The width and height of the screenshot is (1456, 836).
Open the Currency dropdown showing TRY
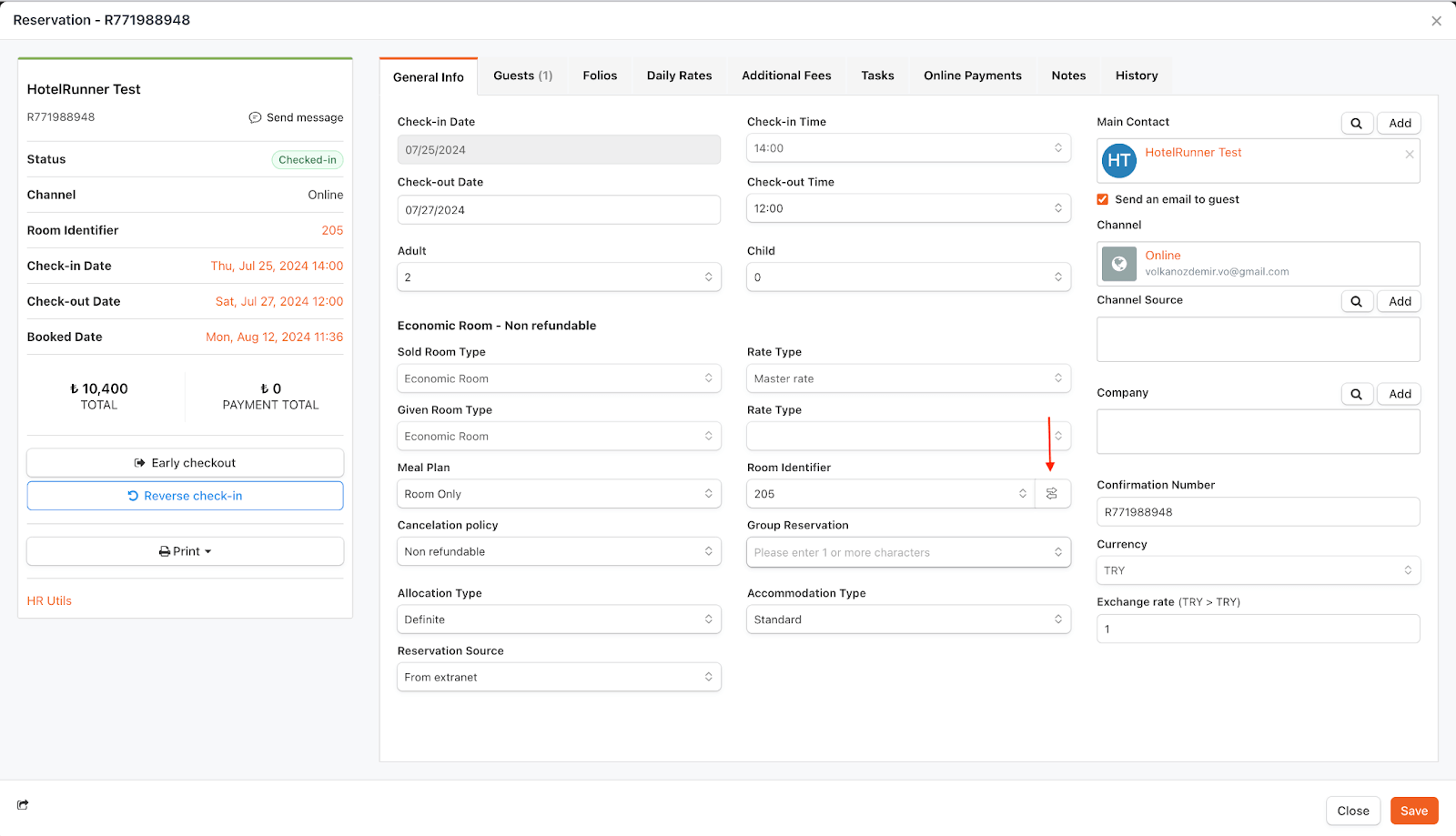click(x=1258, y=570)
